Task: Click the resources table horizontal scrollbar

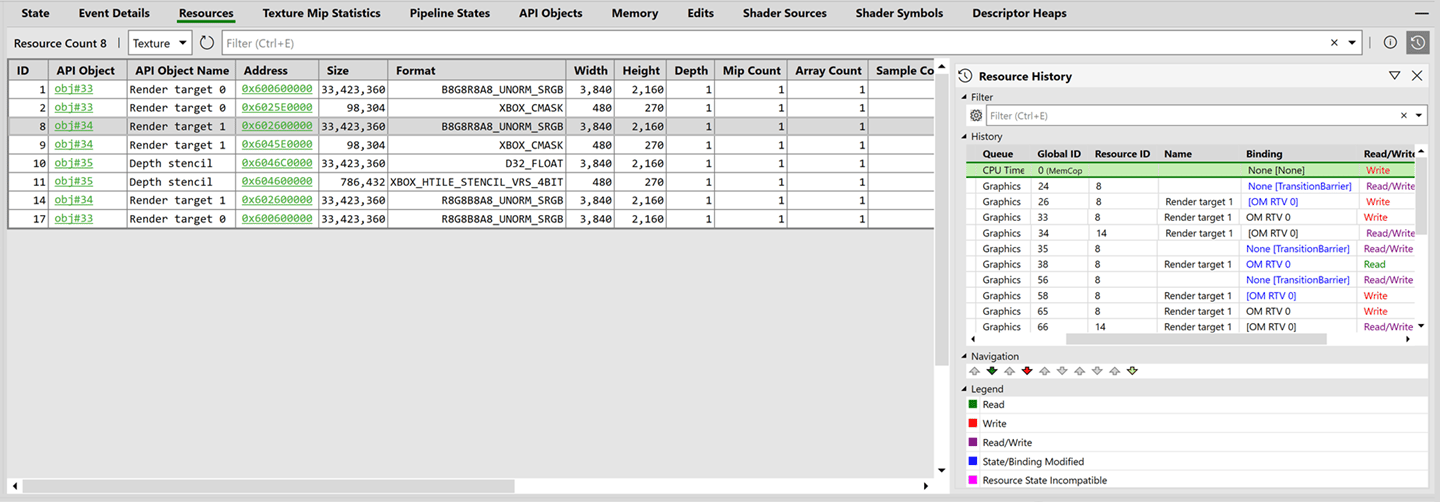Action: click(270, 486)
